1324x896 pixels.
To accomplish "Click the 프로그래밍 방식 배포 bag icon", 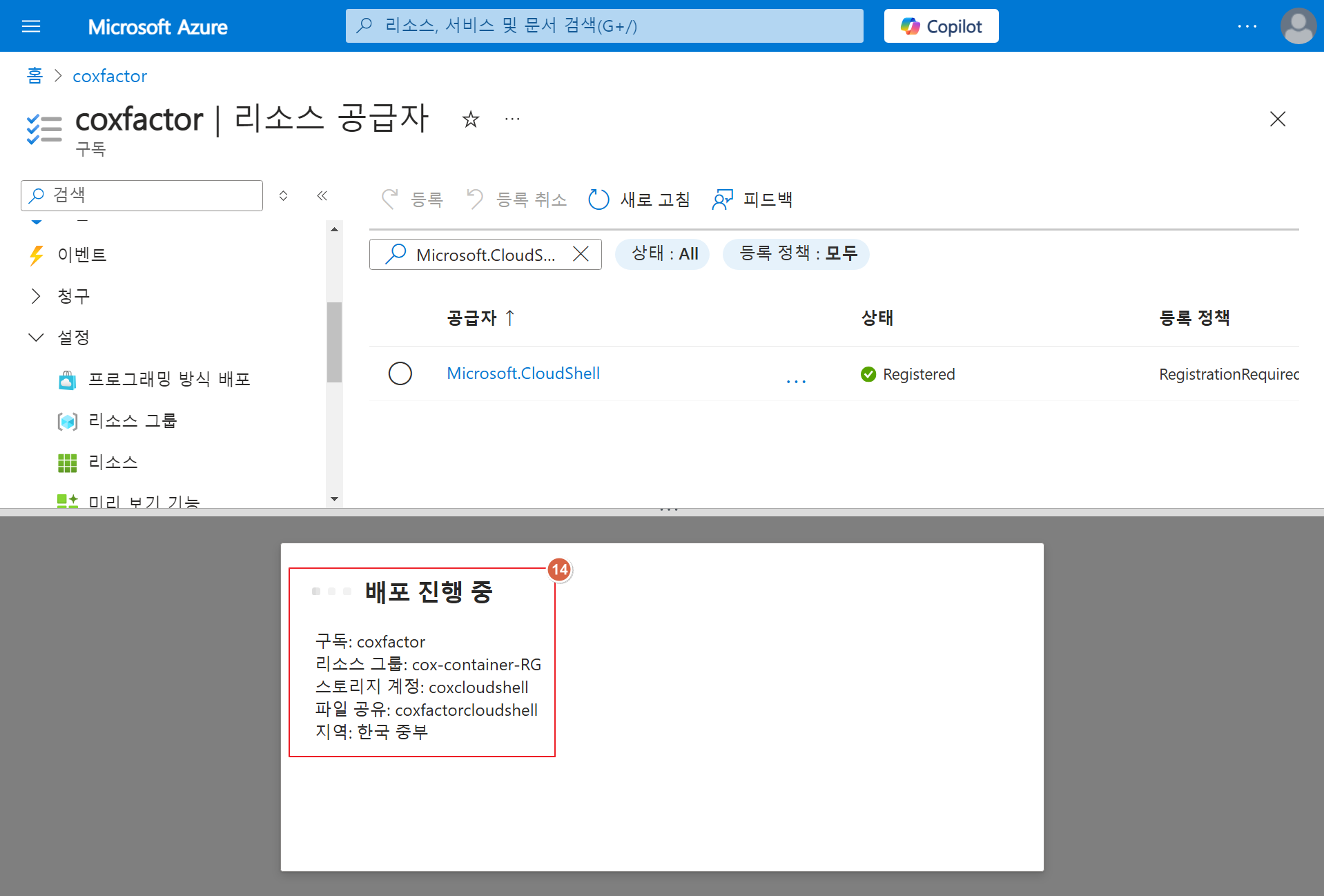I will click(67, 380).
